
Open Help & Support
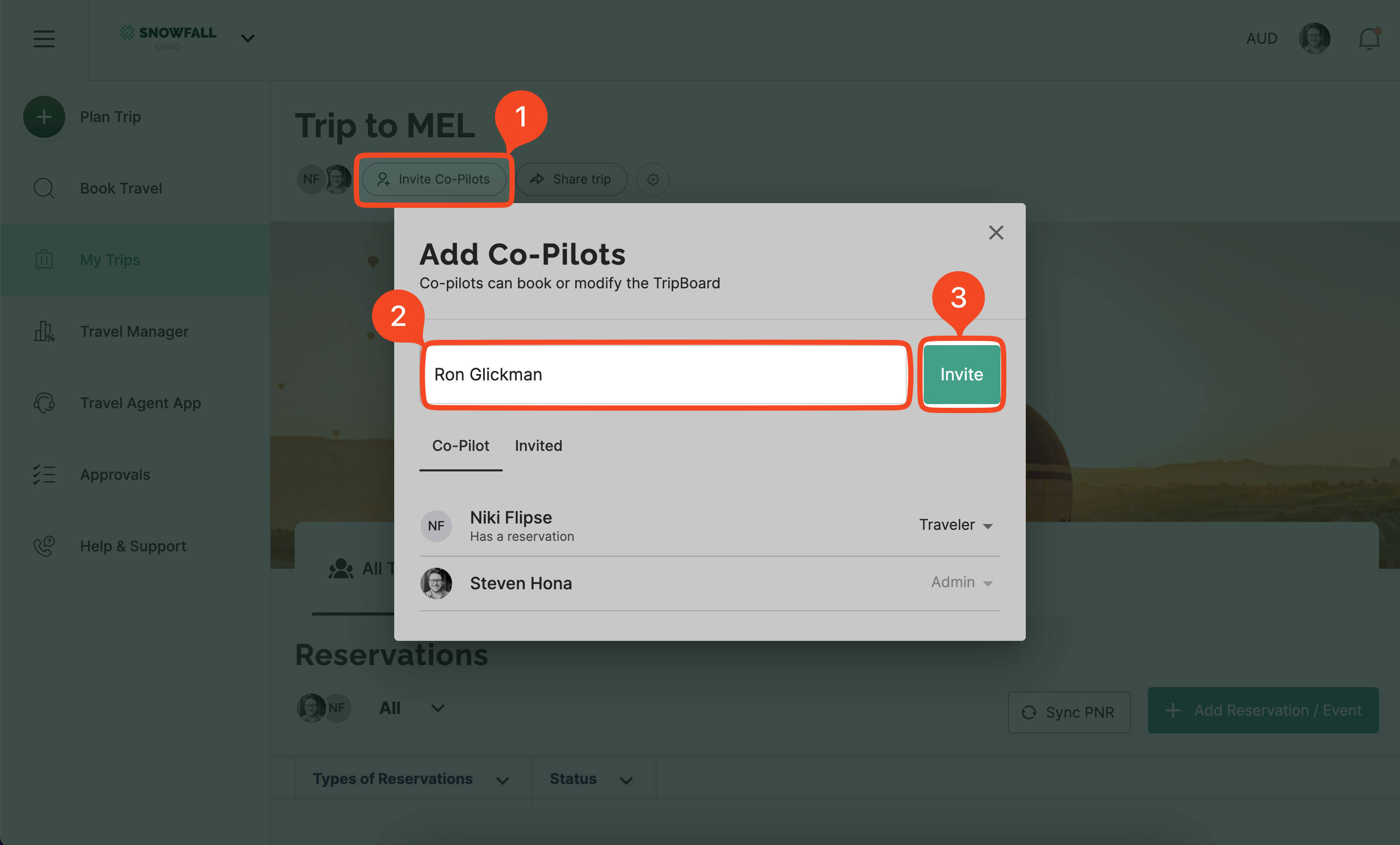tap(133, 546)
